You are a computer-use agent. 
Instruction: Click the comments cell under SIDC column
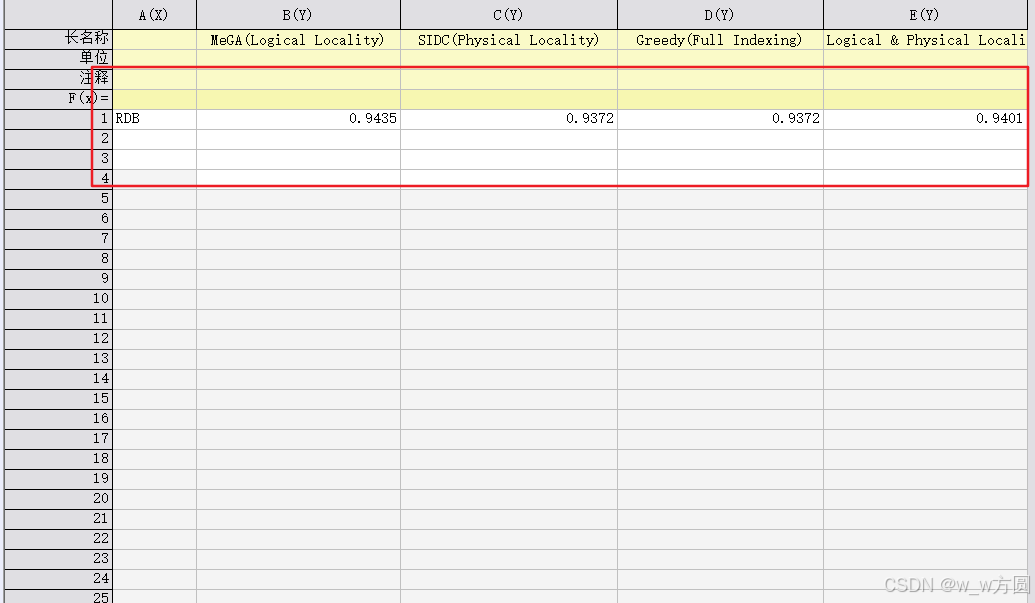pos(508,79)
